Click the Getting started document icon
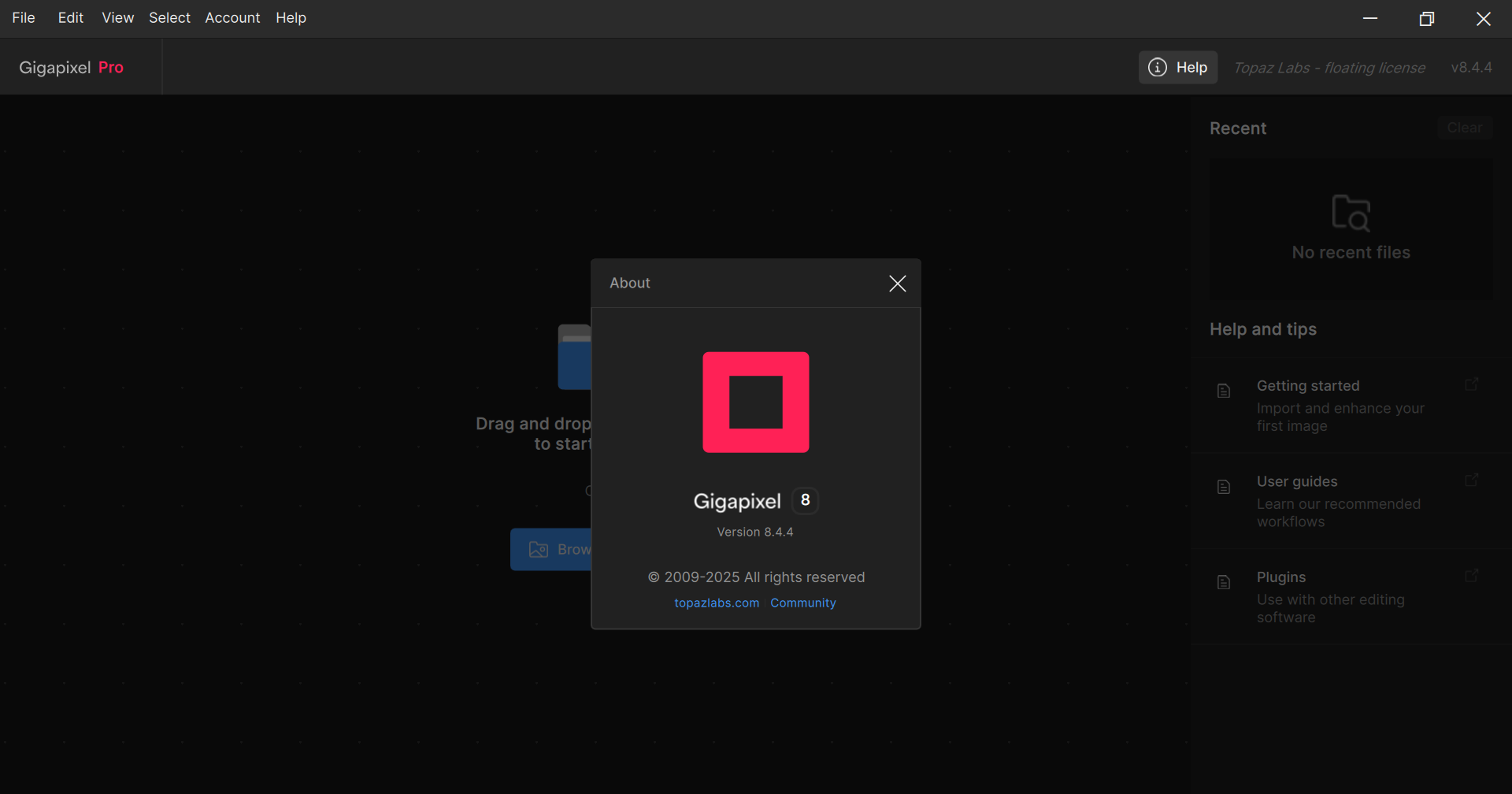This screenshot has height=794, width=1512. [1224, 391]
